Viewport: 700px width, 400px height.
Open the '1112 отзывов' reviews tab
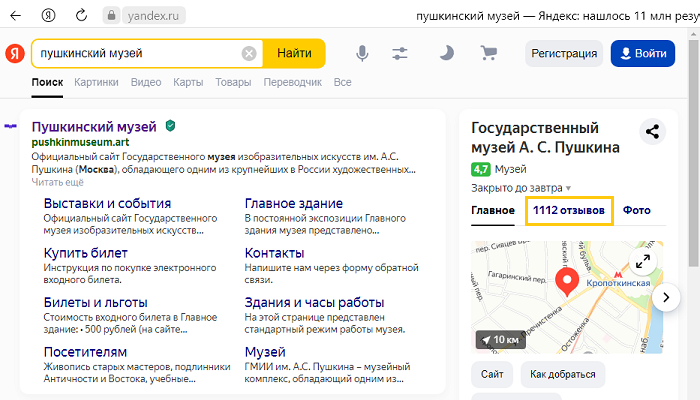point(568,211)
